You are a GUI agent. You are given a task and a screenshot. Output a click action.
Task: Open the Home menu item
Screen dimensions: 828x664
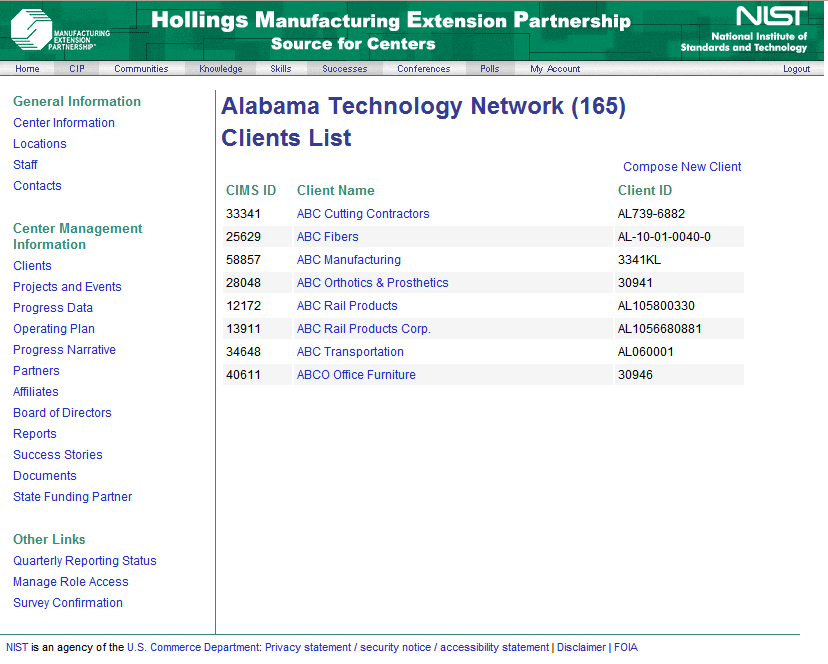pos(27,69)
